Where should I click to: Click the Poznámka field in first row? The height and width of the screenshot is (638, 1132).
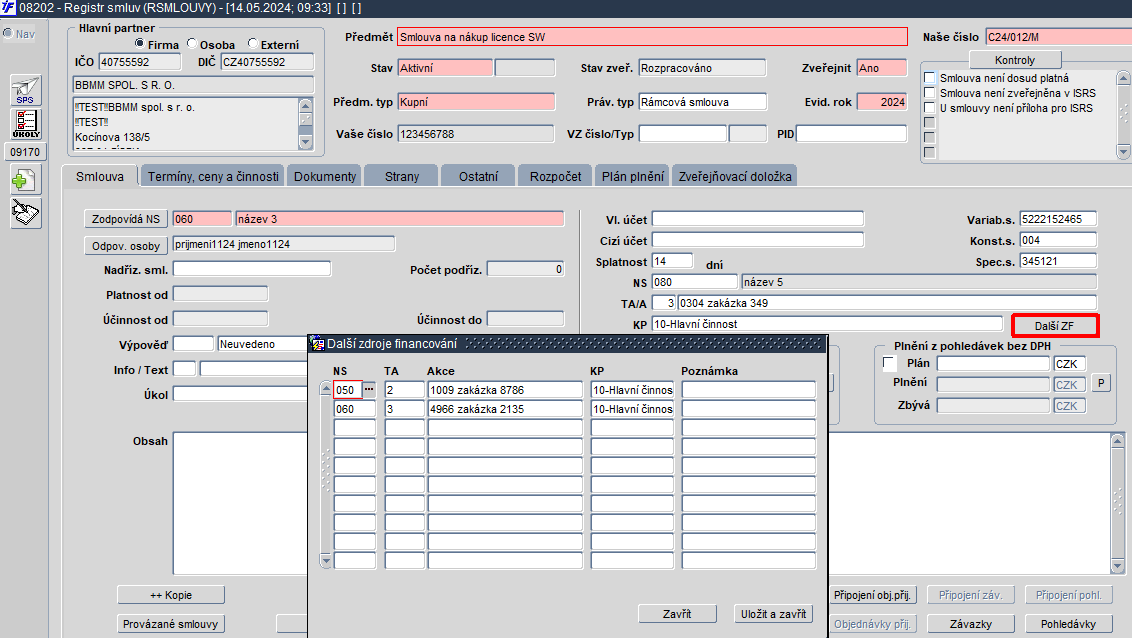click(x=749, y=390)
